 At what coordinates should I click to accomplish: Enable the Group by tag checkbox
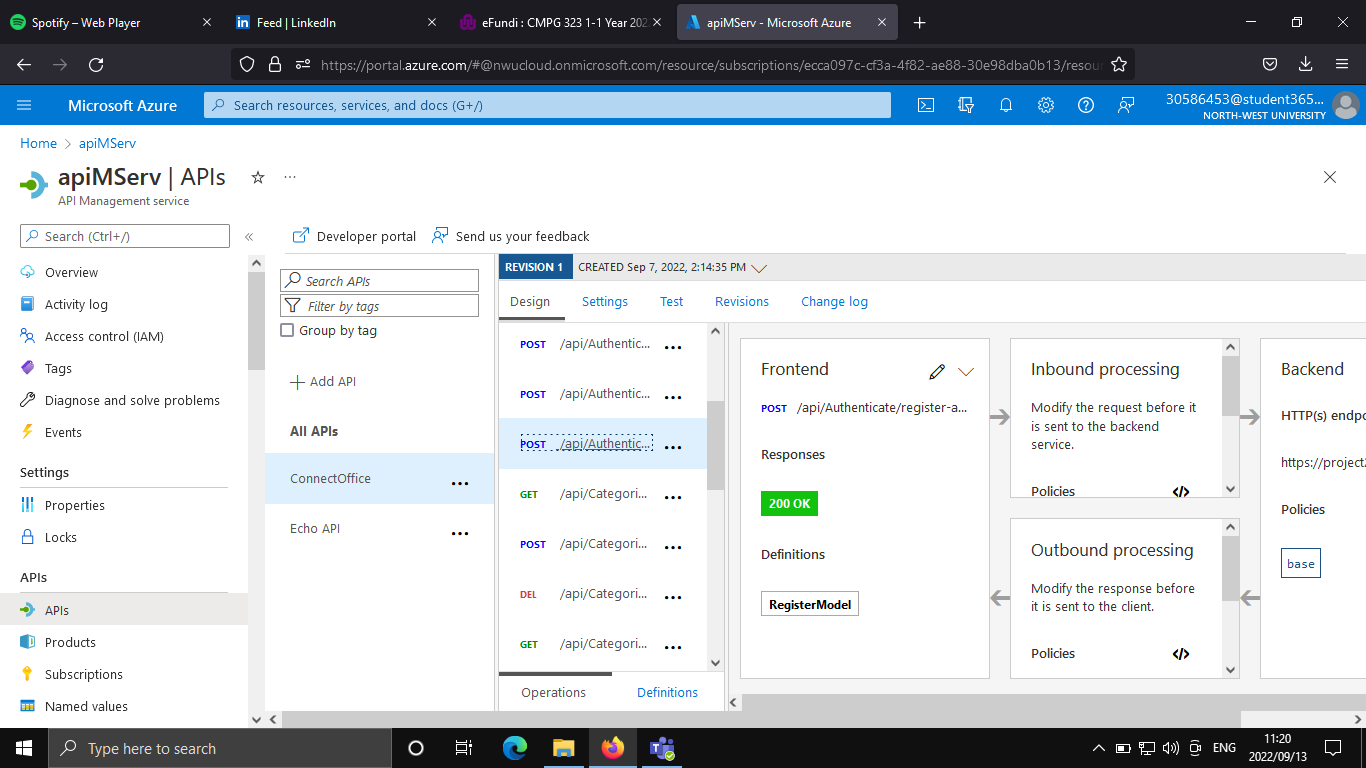[287, 330]
